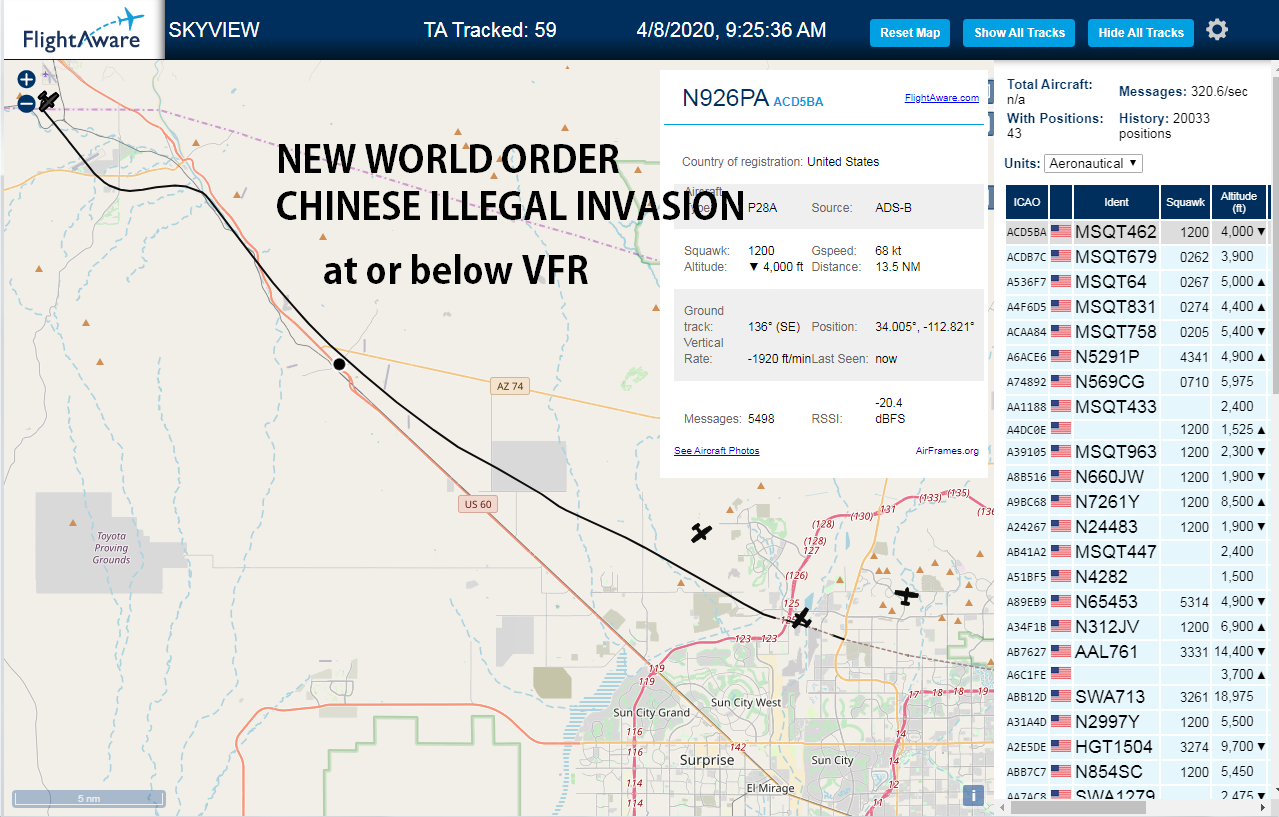1279x817 pixels.
Task: Select the MSQT758 aircraft row
Action: pos(1137,332)
